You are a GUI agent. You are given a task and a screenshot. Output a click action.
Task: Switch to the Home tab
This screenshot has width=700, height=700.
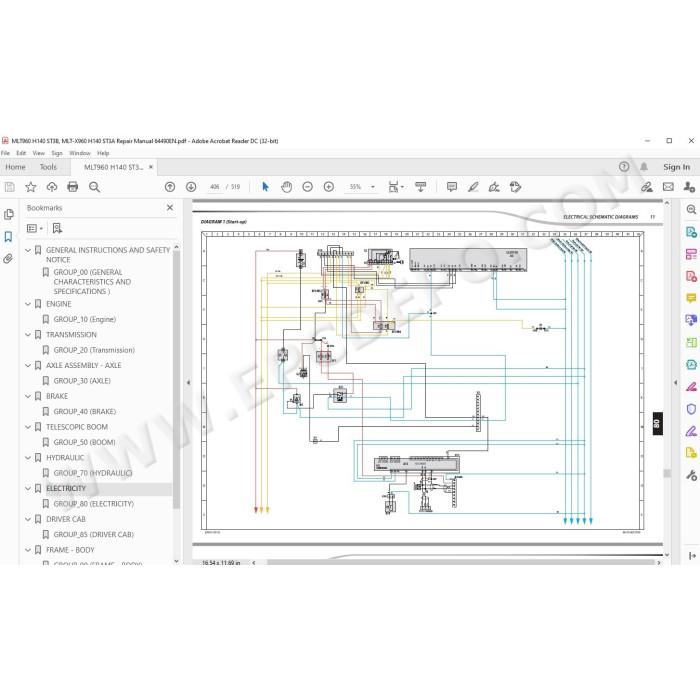(x=15, y=167)
